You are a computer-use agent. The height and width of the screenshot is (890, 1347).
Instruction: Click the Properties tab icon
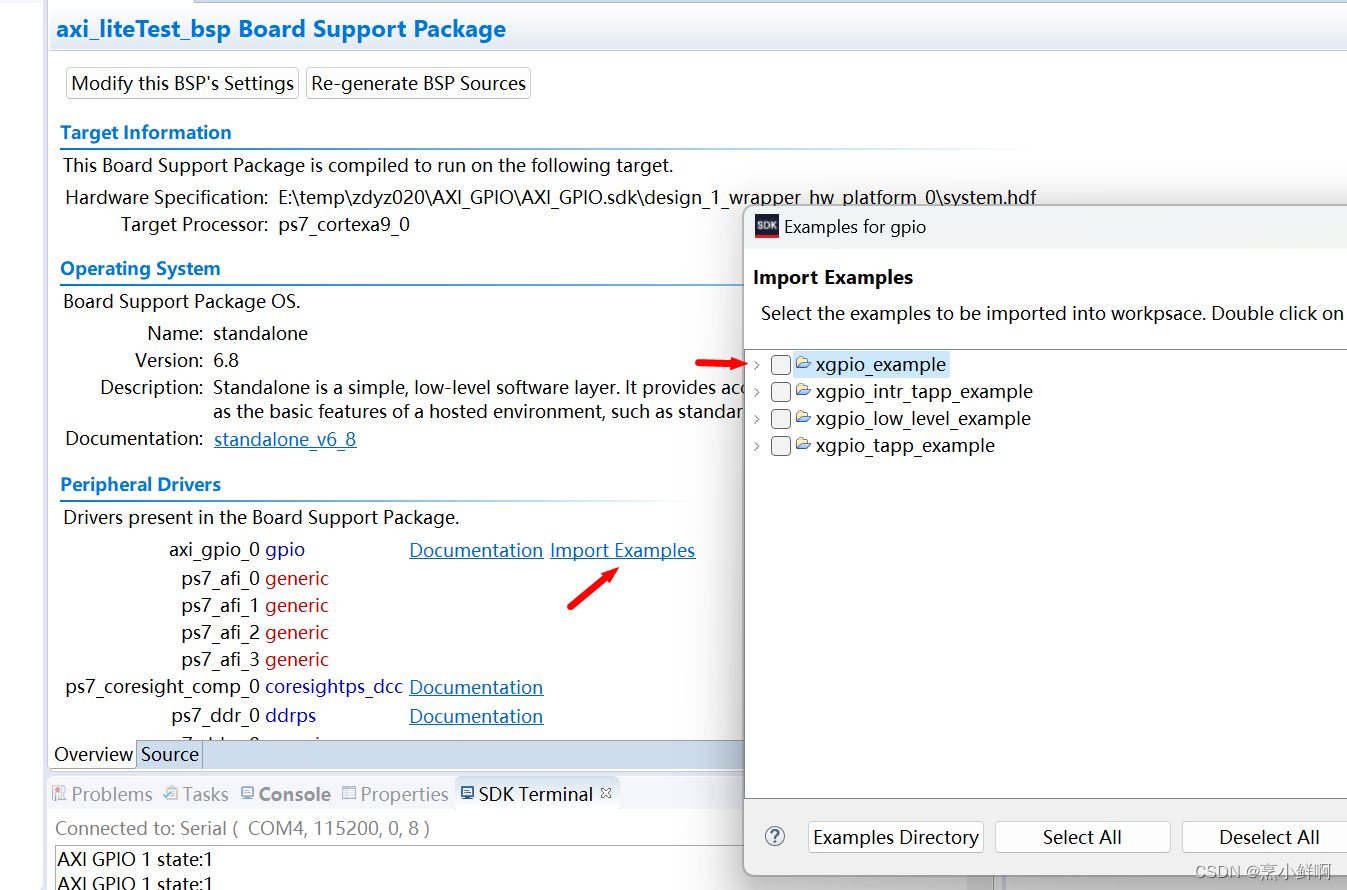click(349, 793)
